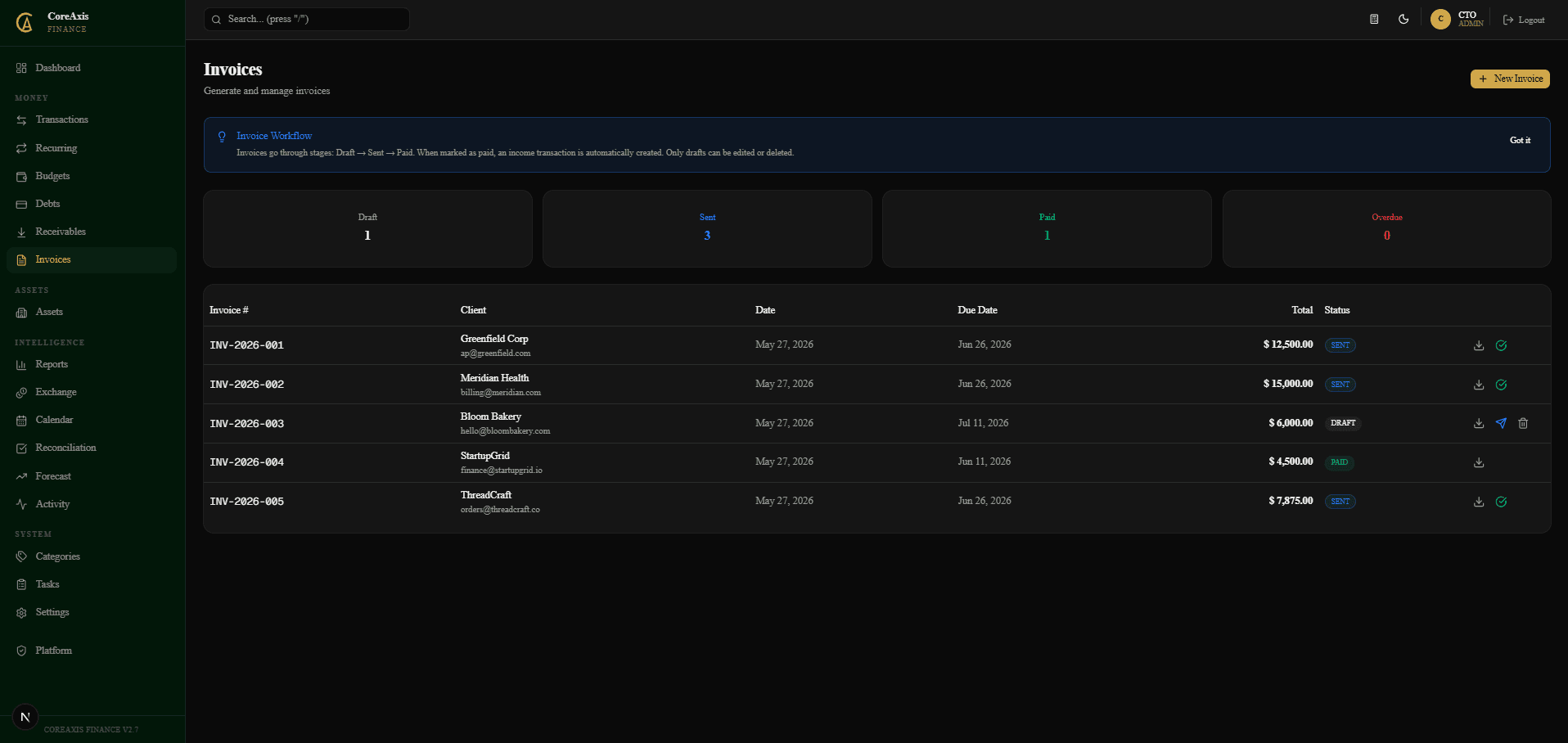The width and height of the screenshot is (1568, 743).
Task: Open Reports page
Action: point(92,364)
